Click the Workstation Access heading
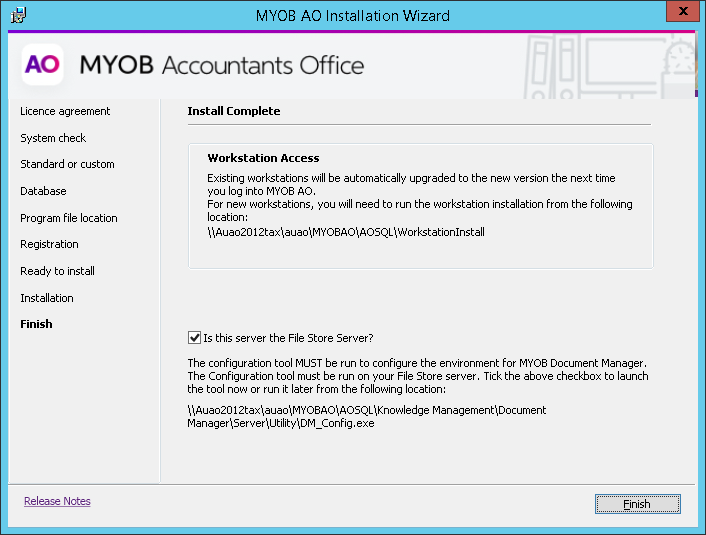 (263, 158)
